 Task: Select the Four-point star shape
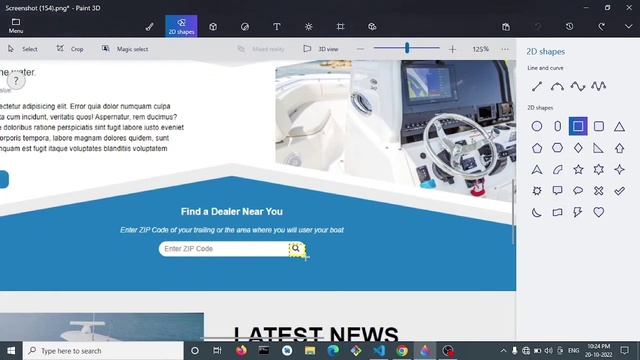point(620,169)
